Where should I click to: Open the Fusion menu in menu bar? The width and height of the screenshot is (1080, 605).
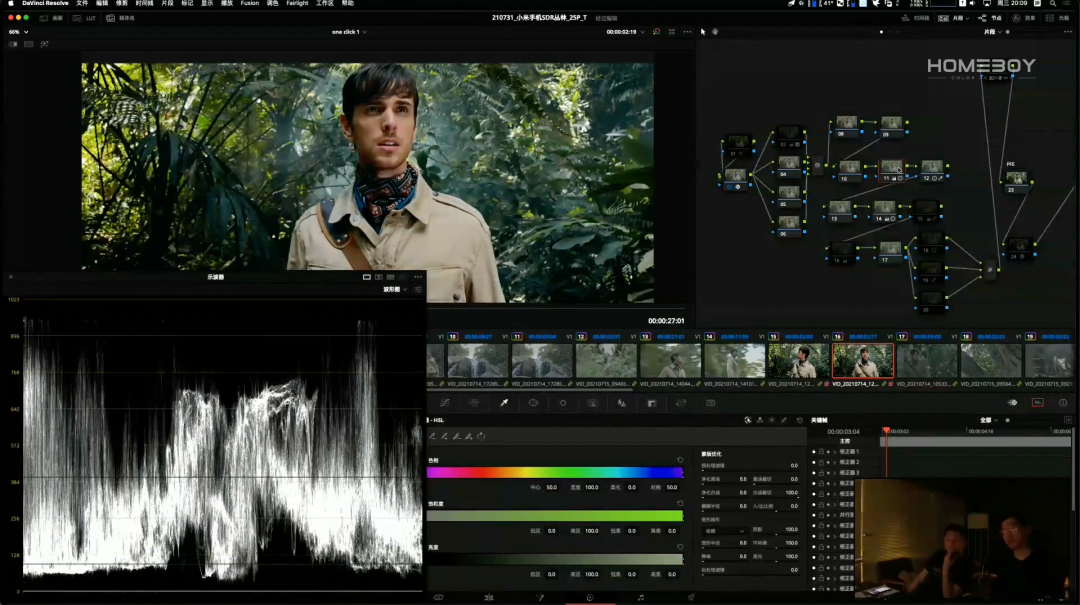[x=249, y=4]
